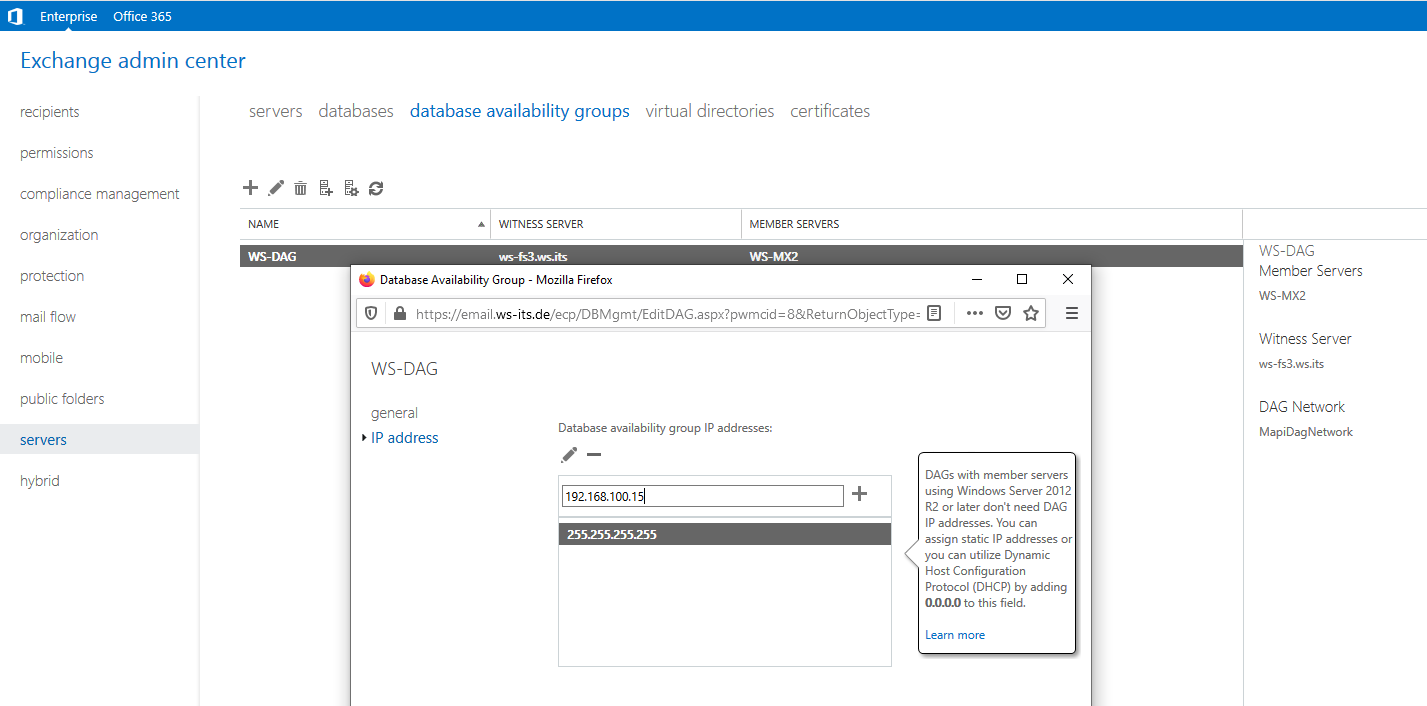Select WS-DAG row in table
Viewport: 1427px width, 706px height.
pyautogui.click(x=740, y=256)
